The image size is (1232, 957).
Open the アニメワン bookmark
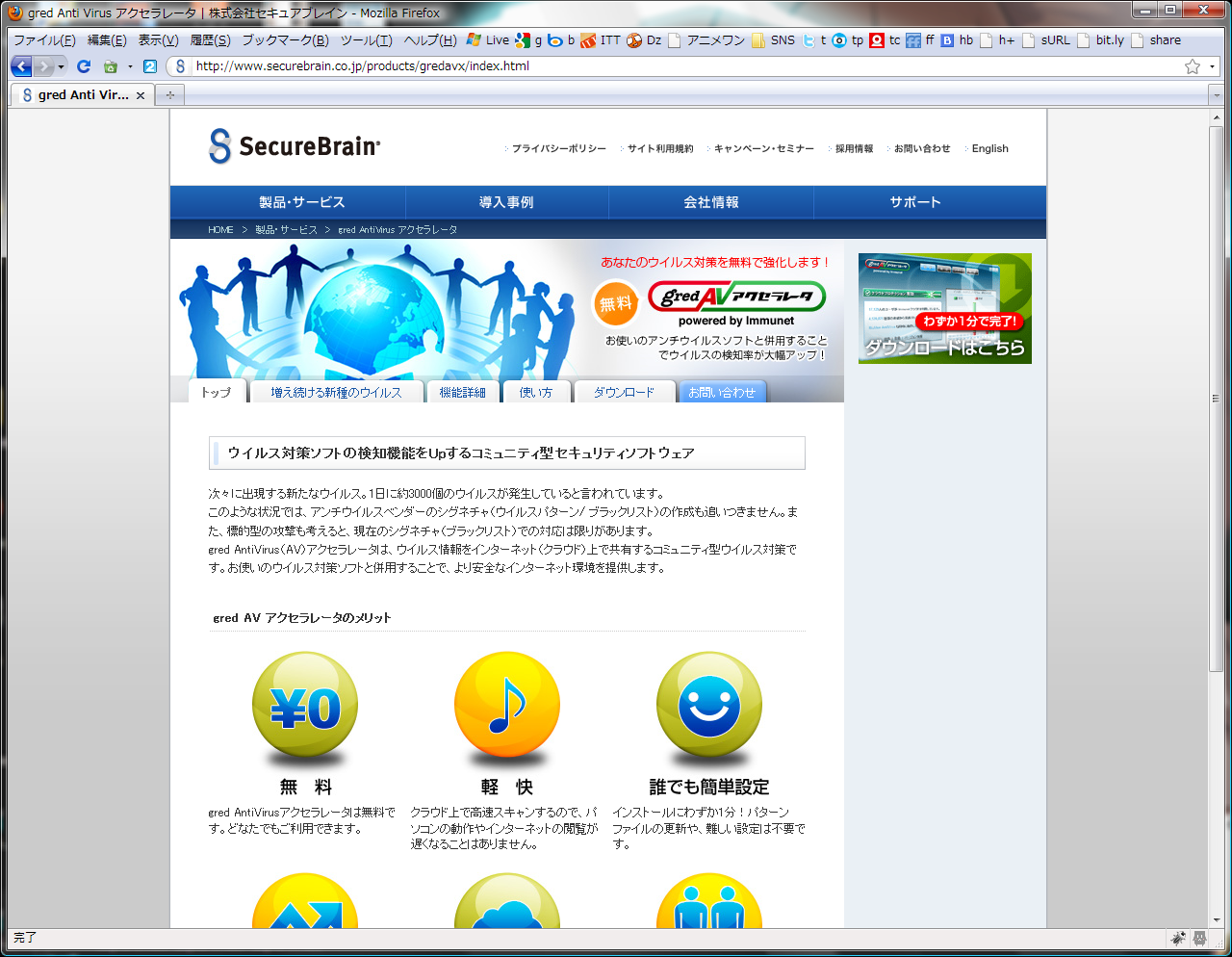(706, 40)
